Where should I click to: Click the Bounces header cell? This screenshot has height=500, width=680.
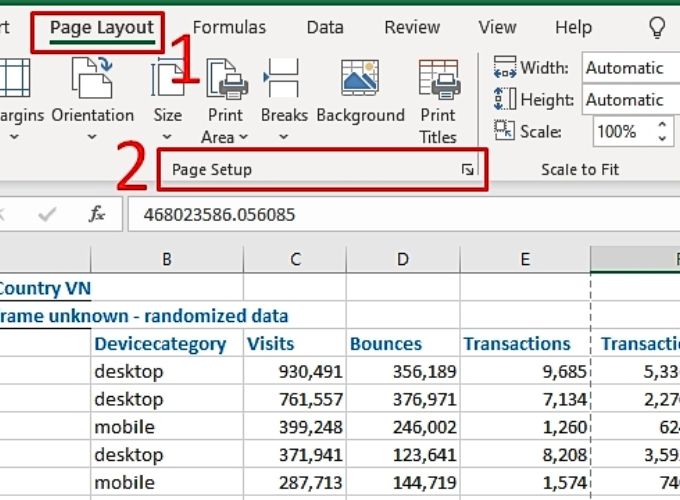pyautogui.click(x=403, y=343)
